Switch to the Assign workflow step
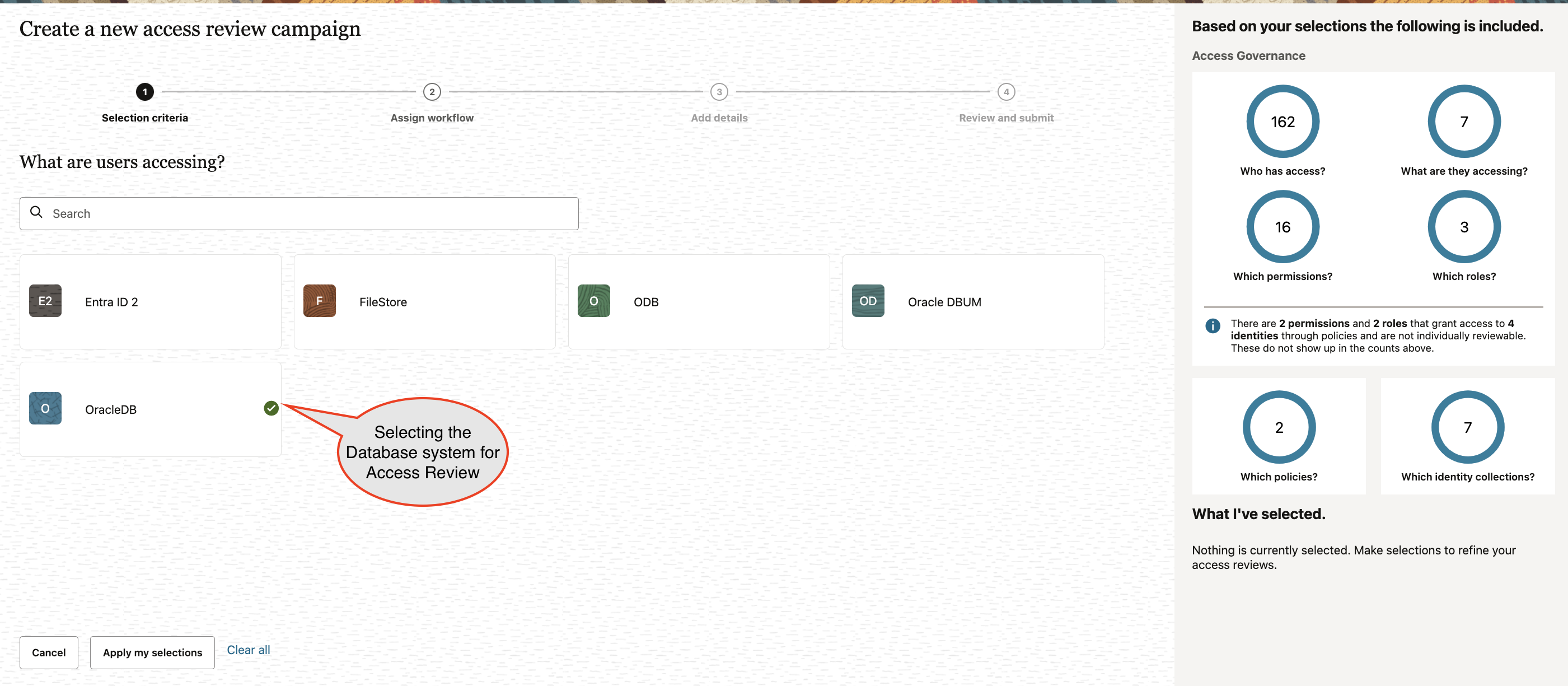Image resolution: width=1568 pixels, height=686 pixels. (432, 92)
